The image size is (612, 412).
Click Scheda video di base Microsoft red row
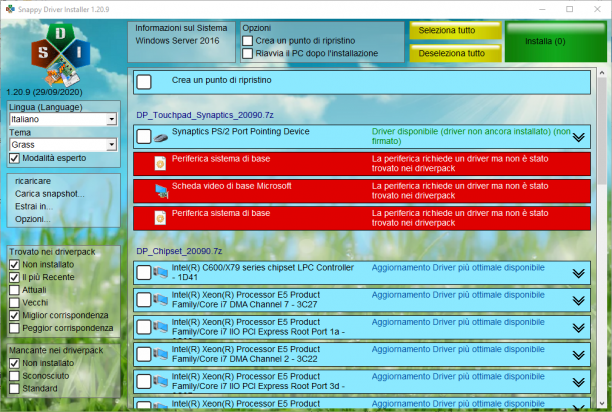coord(362,191)
